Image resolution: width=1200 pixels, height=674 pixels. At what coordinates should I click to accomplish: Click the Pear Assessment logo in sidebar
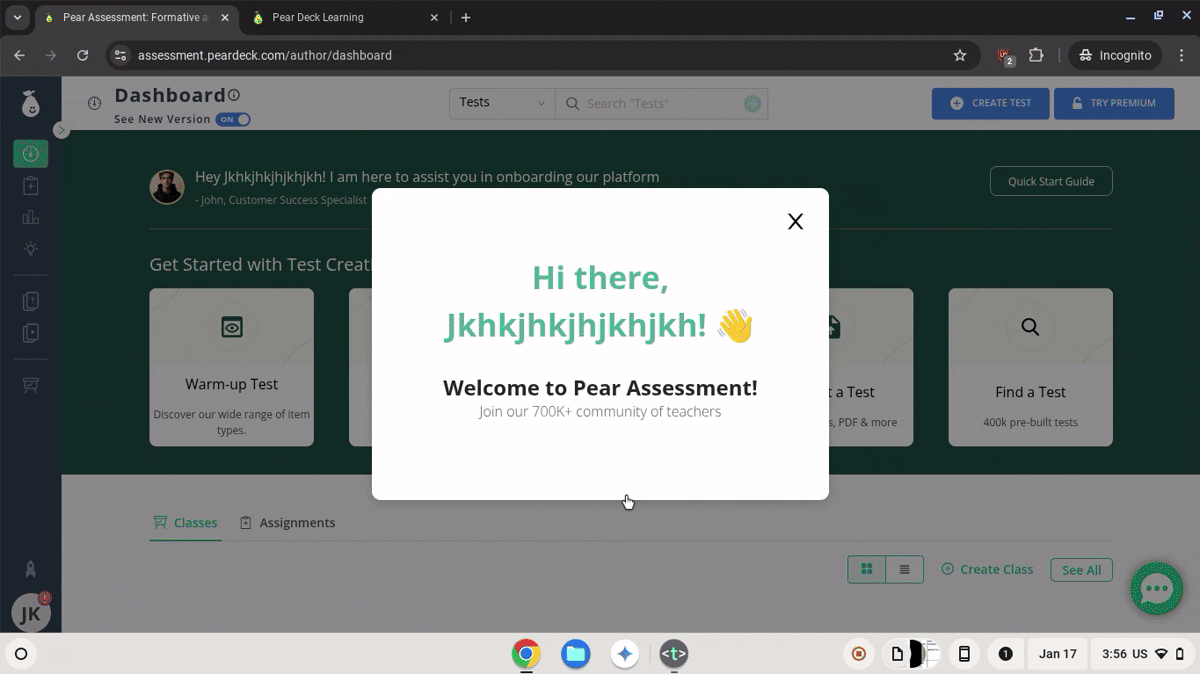pos(31,103)
